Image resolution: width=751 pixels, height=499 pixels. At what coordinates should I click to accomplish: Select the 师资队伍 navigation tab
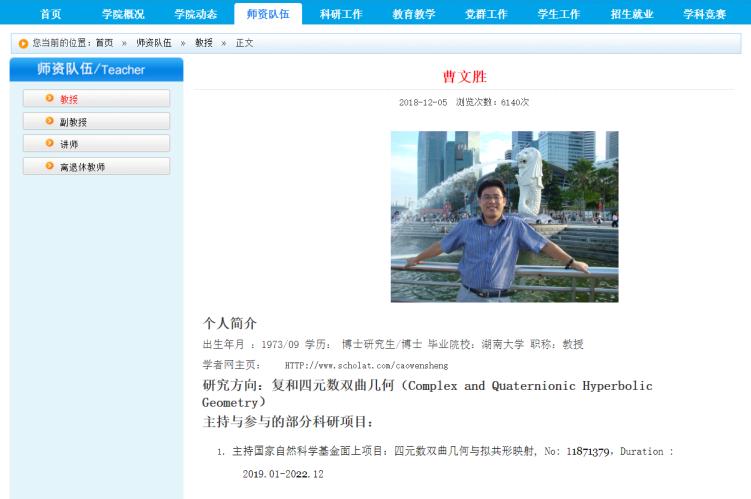pos(268,14)
